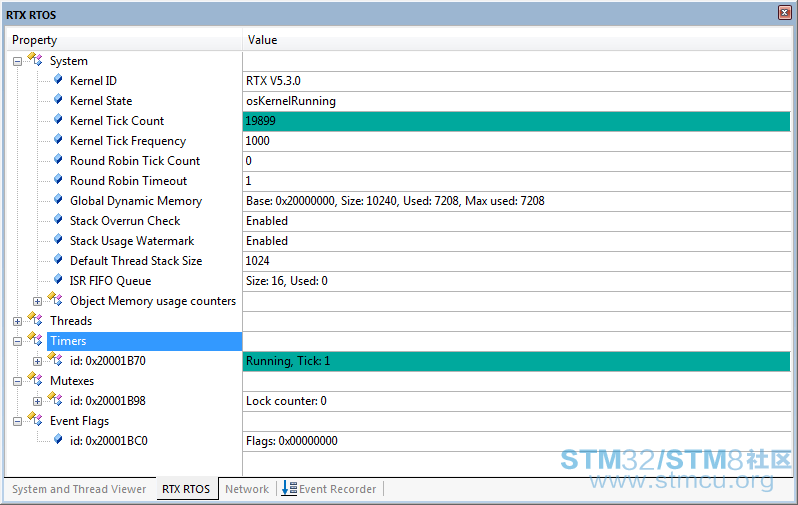
Task: Click the Default Thread Stack Size icon
Action: click(58, 260)
